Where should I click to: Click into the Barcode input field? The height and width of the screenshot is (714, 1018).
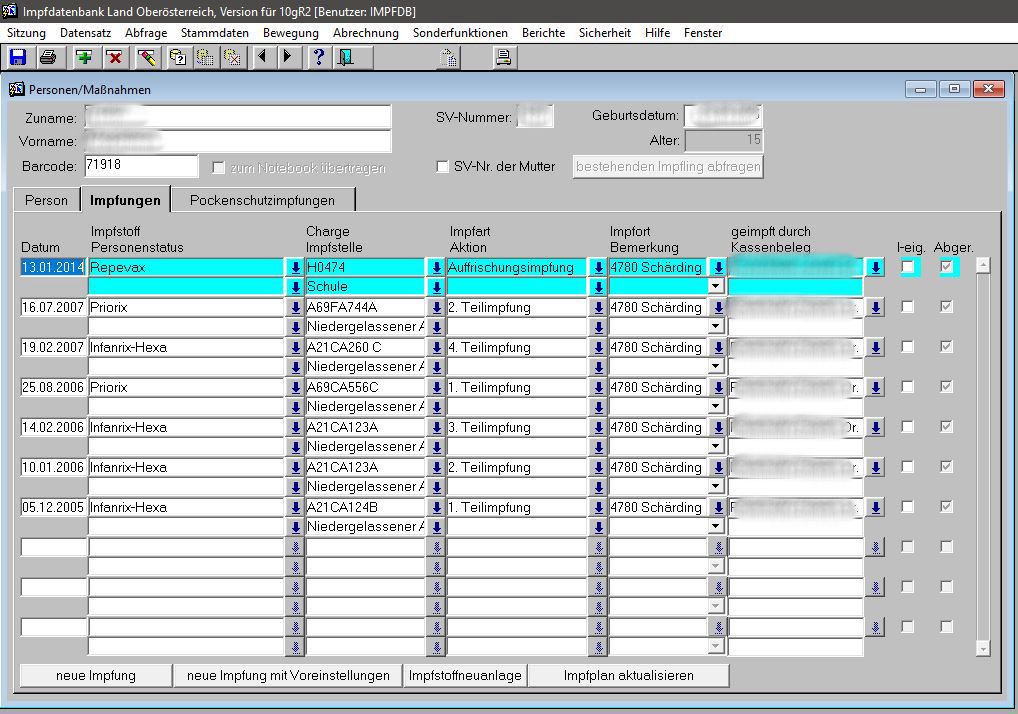tap(141, 166)
